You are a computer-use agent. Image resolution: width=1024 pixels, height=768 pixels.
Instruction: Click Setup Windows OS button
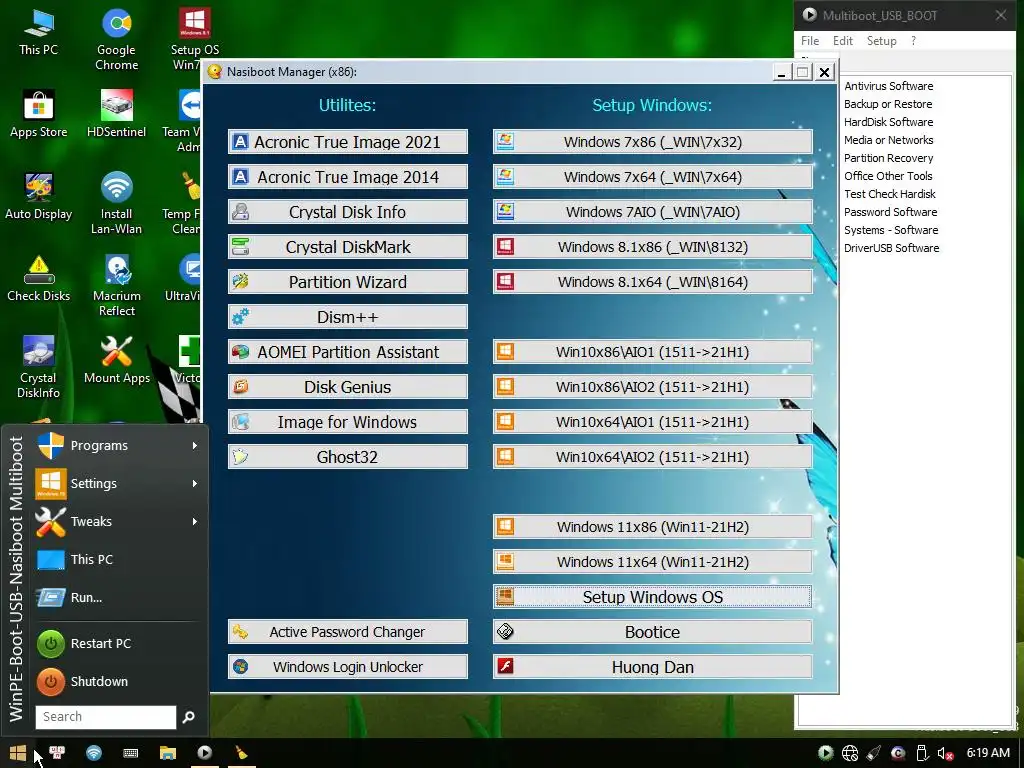pyautogui.click(x=652, y=597)
